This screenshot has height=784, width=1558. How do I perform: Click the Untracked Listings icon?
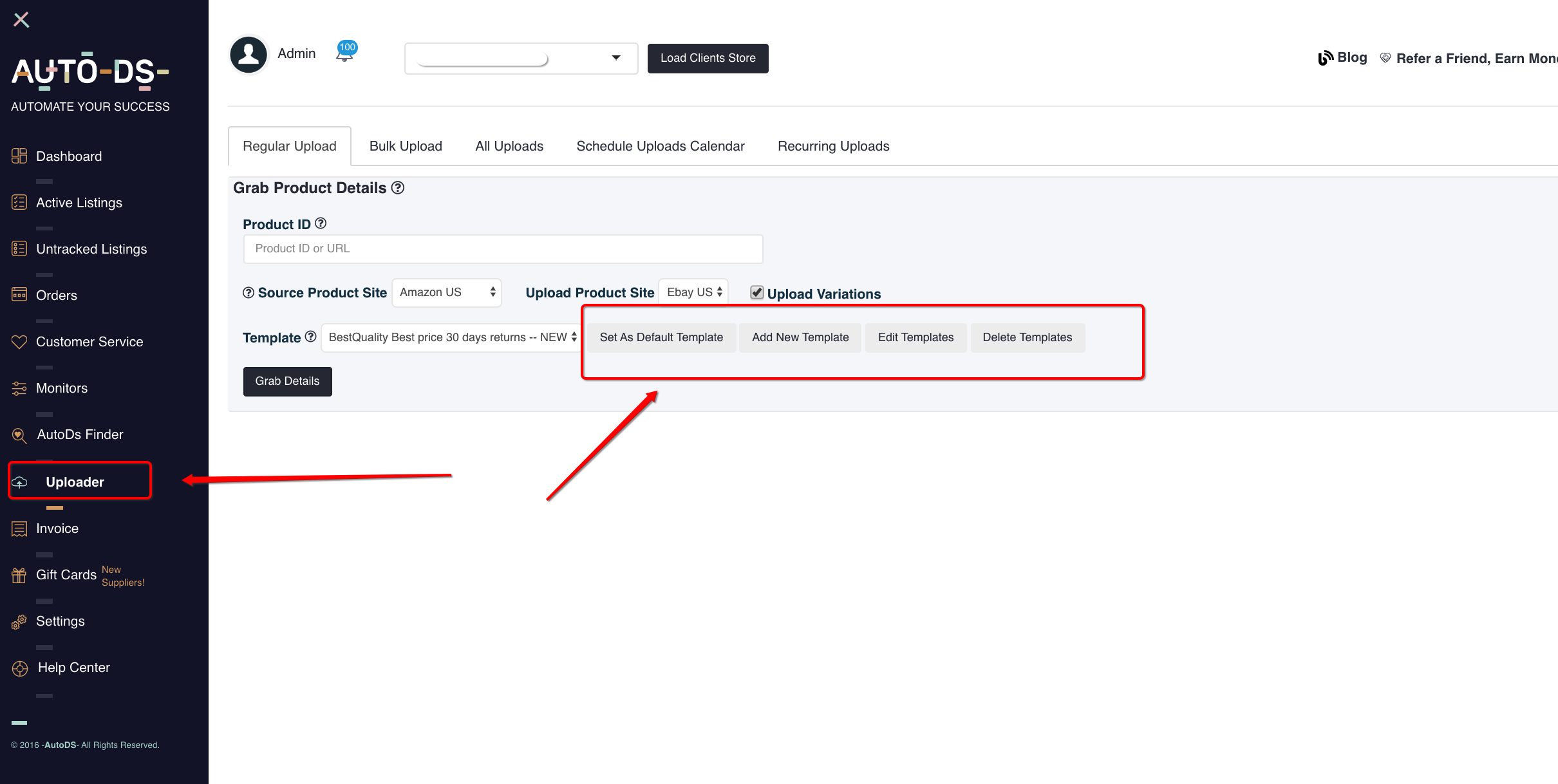(x=19, y=248)
